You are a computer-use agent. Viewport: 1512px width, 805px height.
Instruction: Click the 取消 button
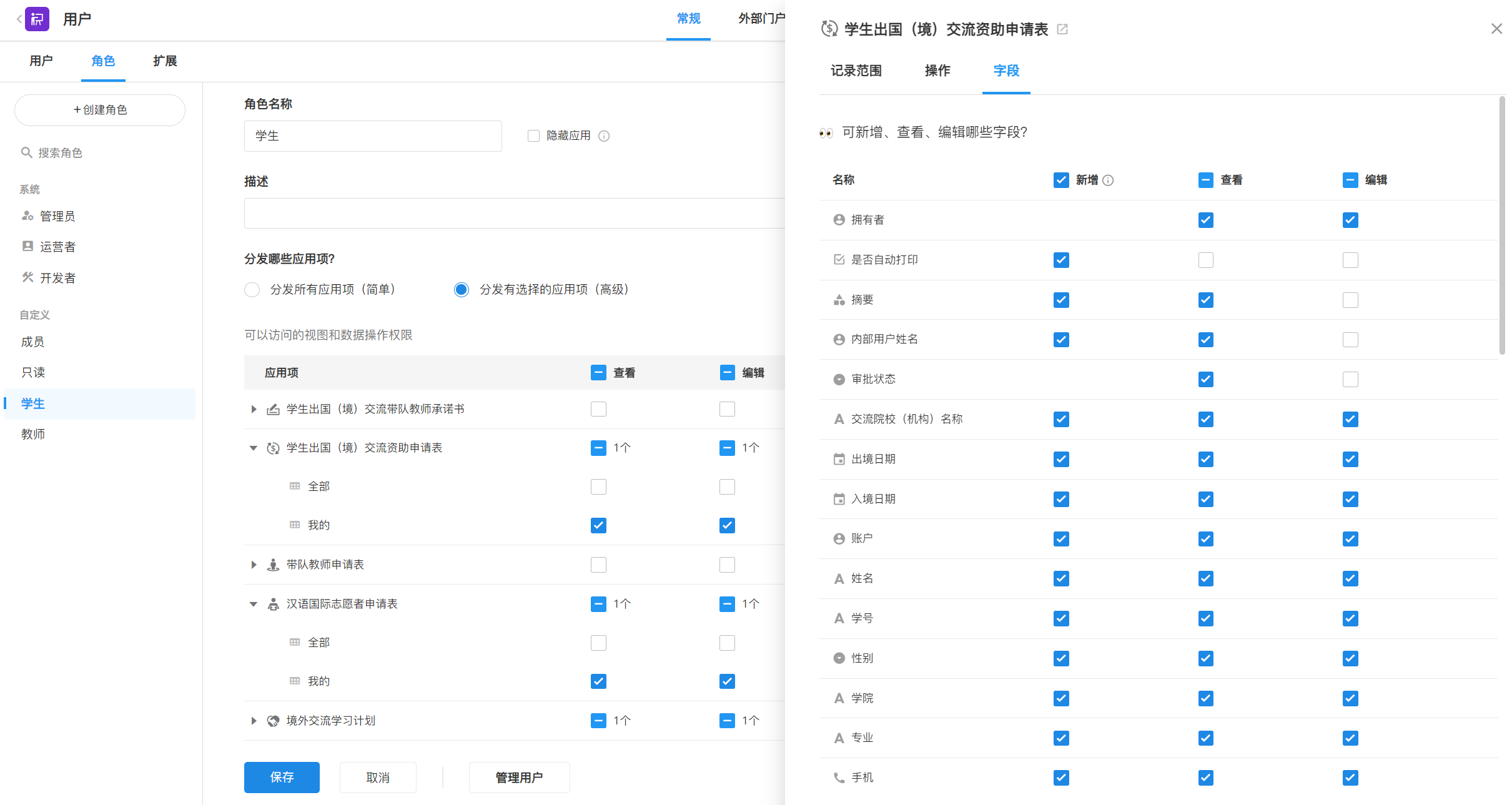[x=378, y=777]
